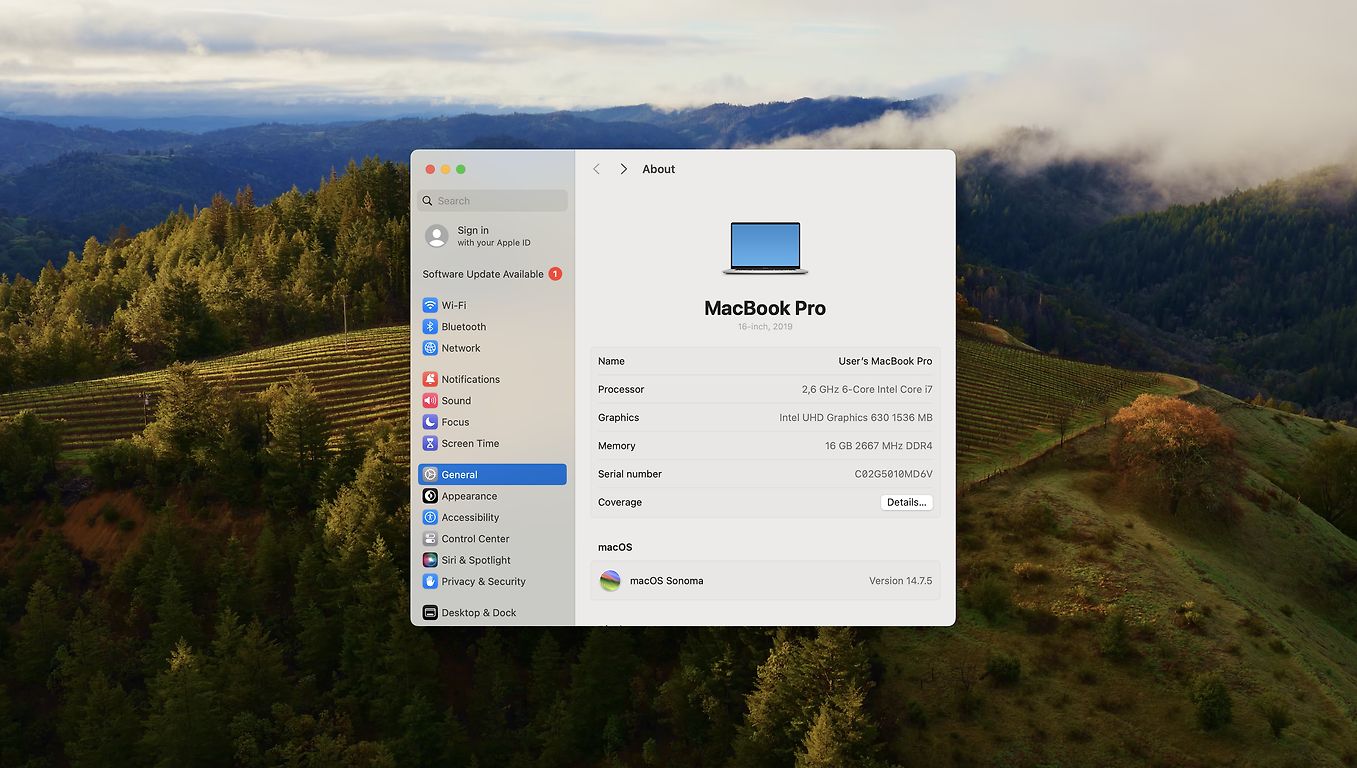
Task: Click the Privacy & Security label in the sidebar
Action: (484, 581)
